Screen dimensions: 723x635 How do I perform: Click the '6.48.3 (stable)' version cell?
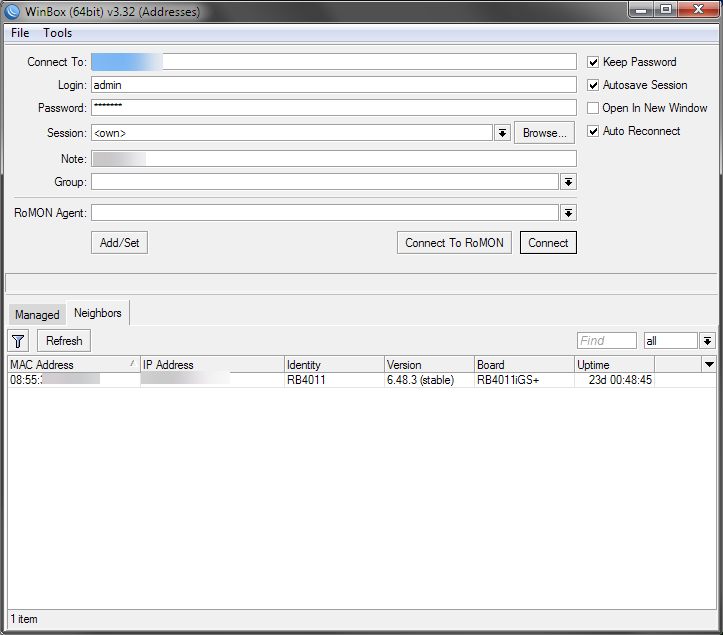(x=429, y=380)
